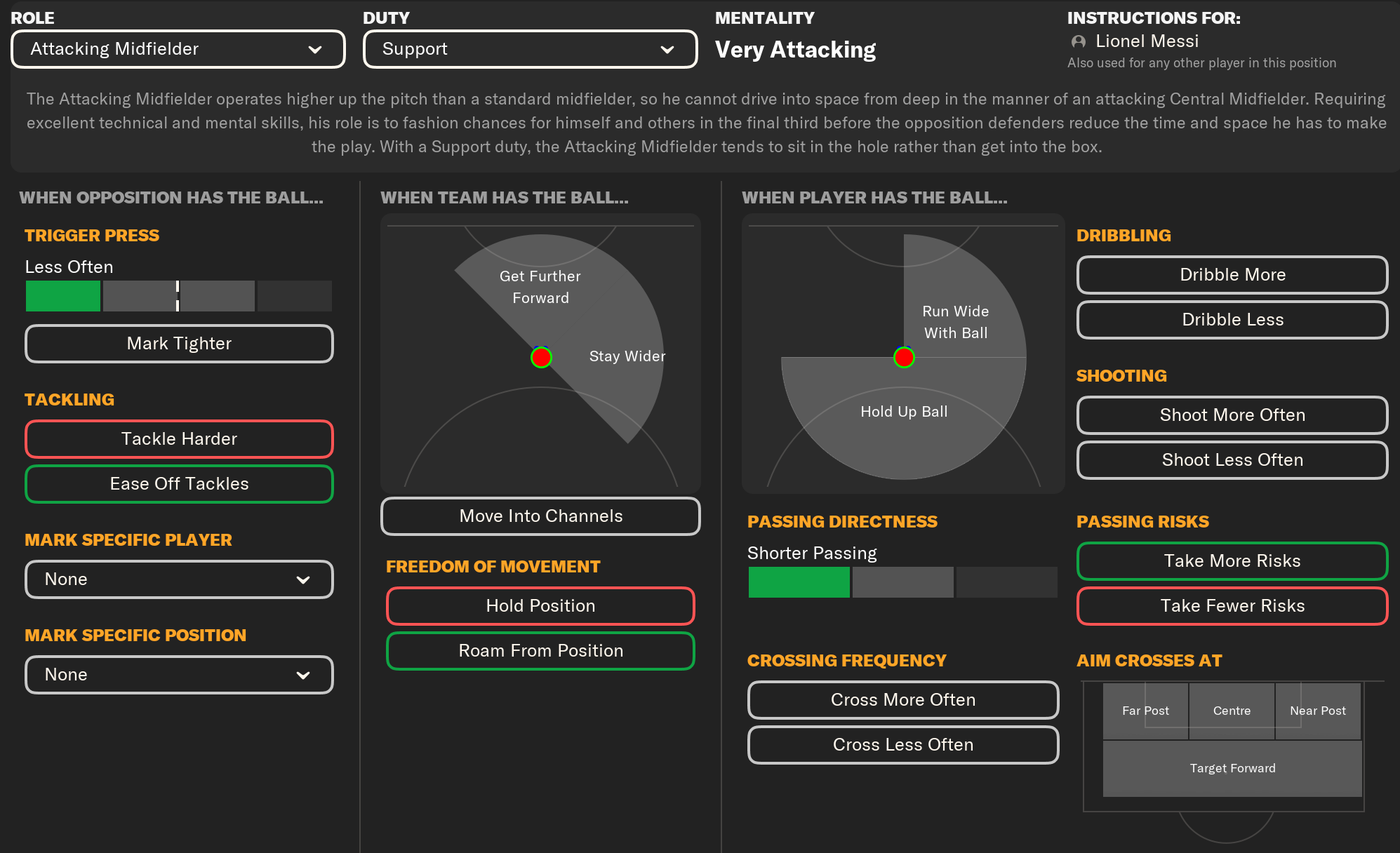Click the player avatar icon beside Lionel Messi
The height and width of the screenshot is (853, 1400).
pyautogui.click(x=1079, y=42)
